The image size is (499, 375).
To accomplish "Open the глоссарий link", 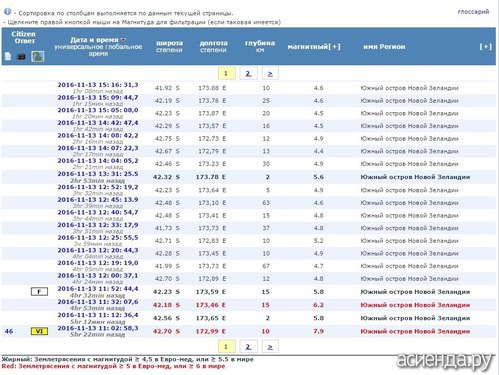I will pos(473,12).
